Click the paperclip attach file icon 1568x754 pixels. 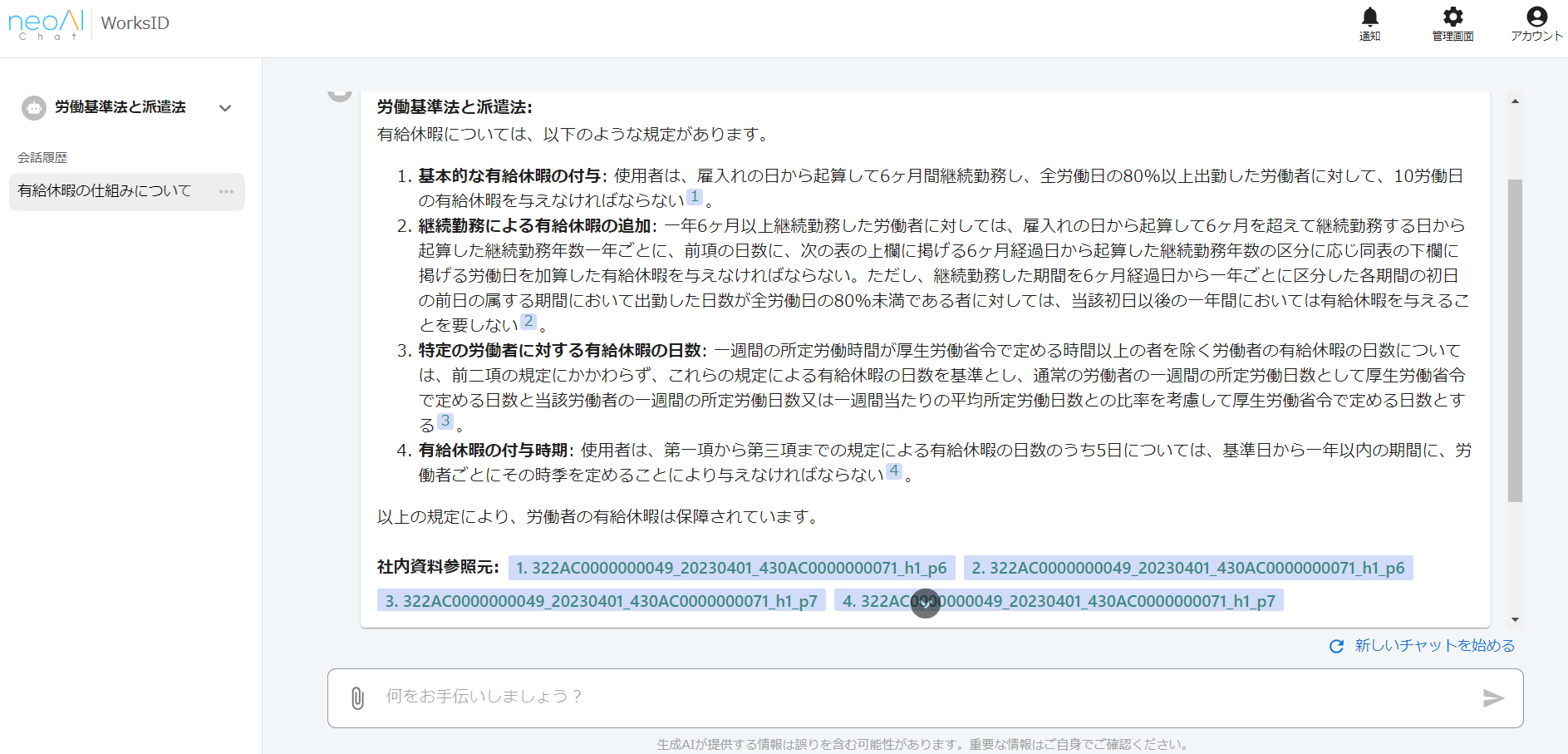[357, 697]
